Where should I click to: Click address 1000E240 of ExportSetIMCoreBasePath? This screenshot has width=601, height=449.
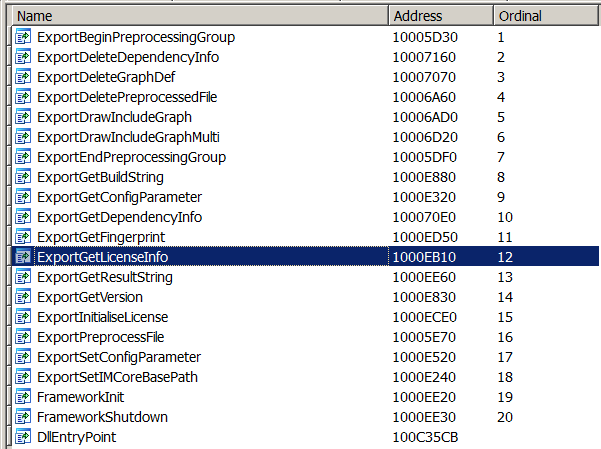pyautogui.click(x=424, y=377)
